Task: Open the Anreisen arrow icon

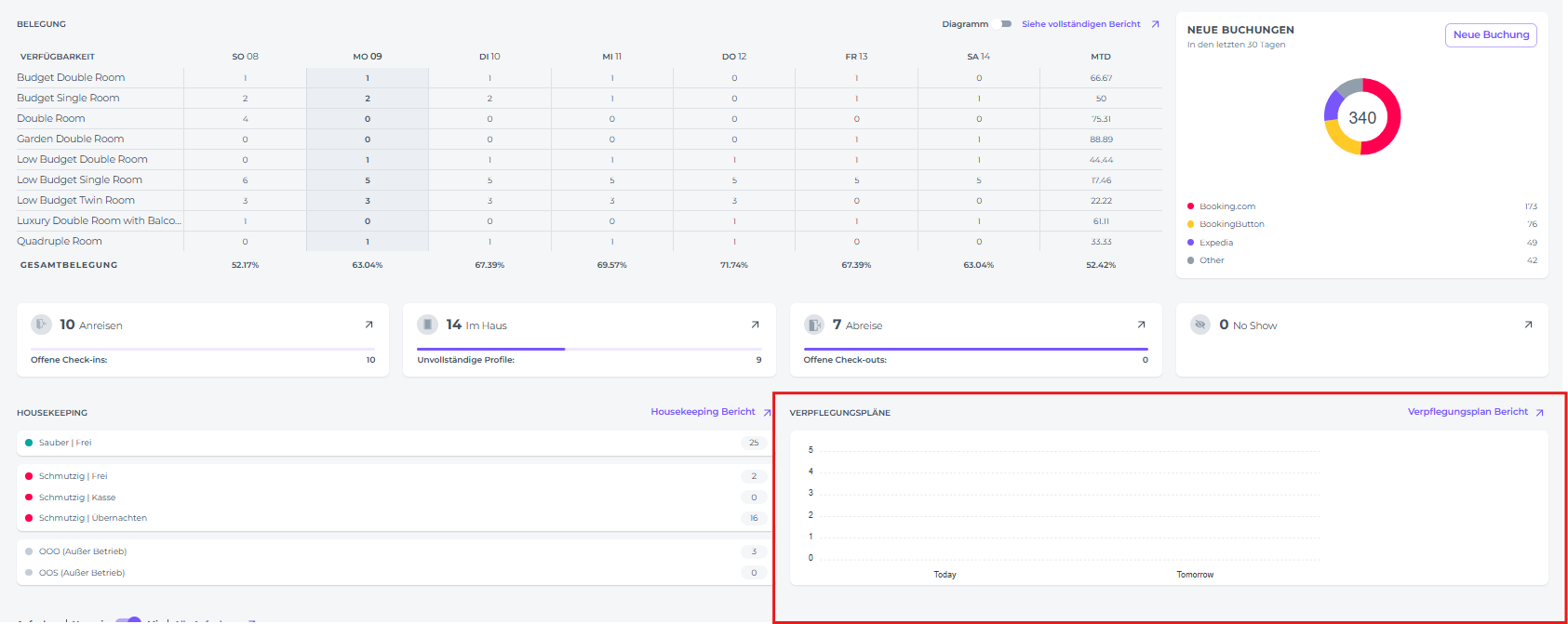Action: point(369,325)
